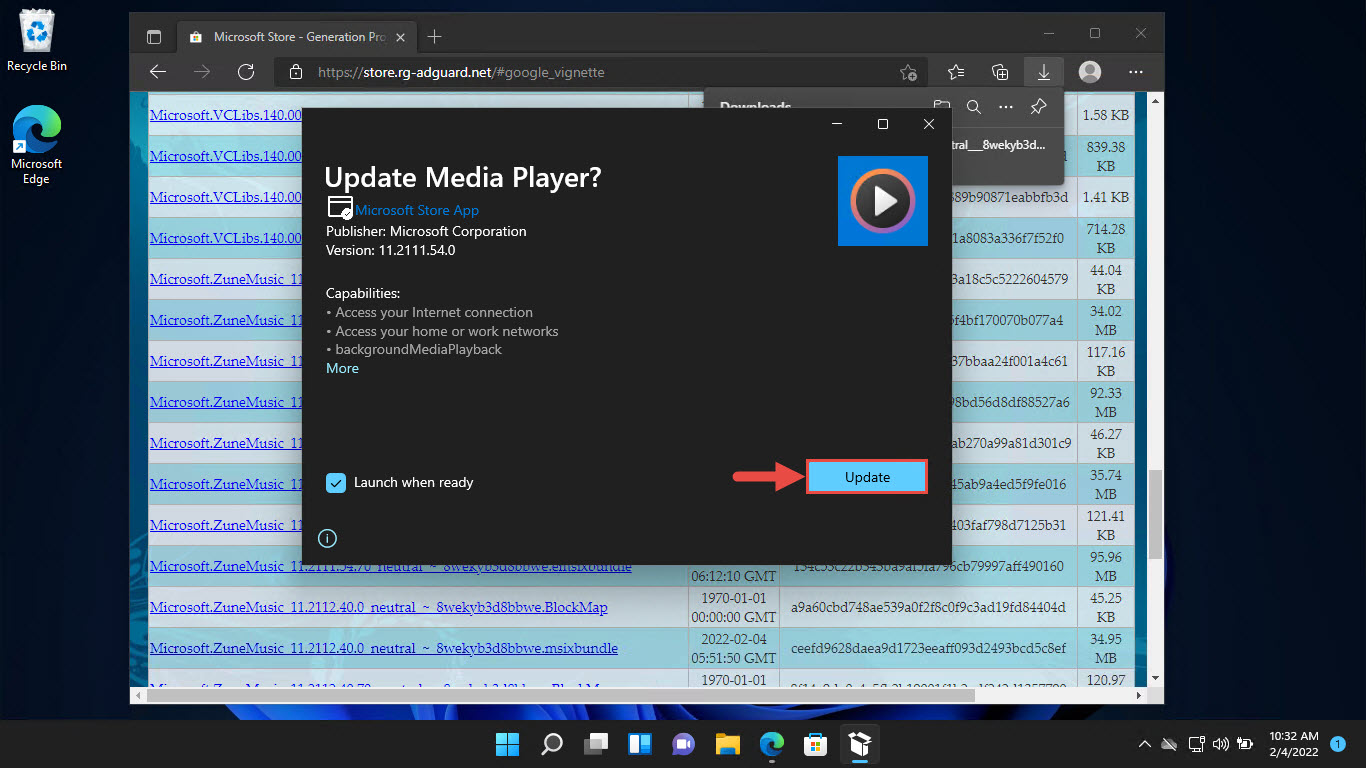Click the 839.38 KB size cell
This screenshot has width=1366, height=768.
(1105, 155)
